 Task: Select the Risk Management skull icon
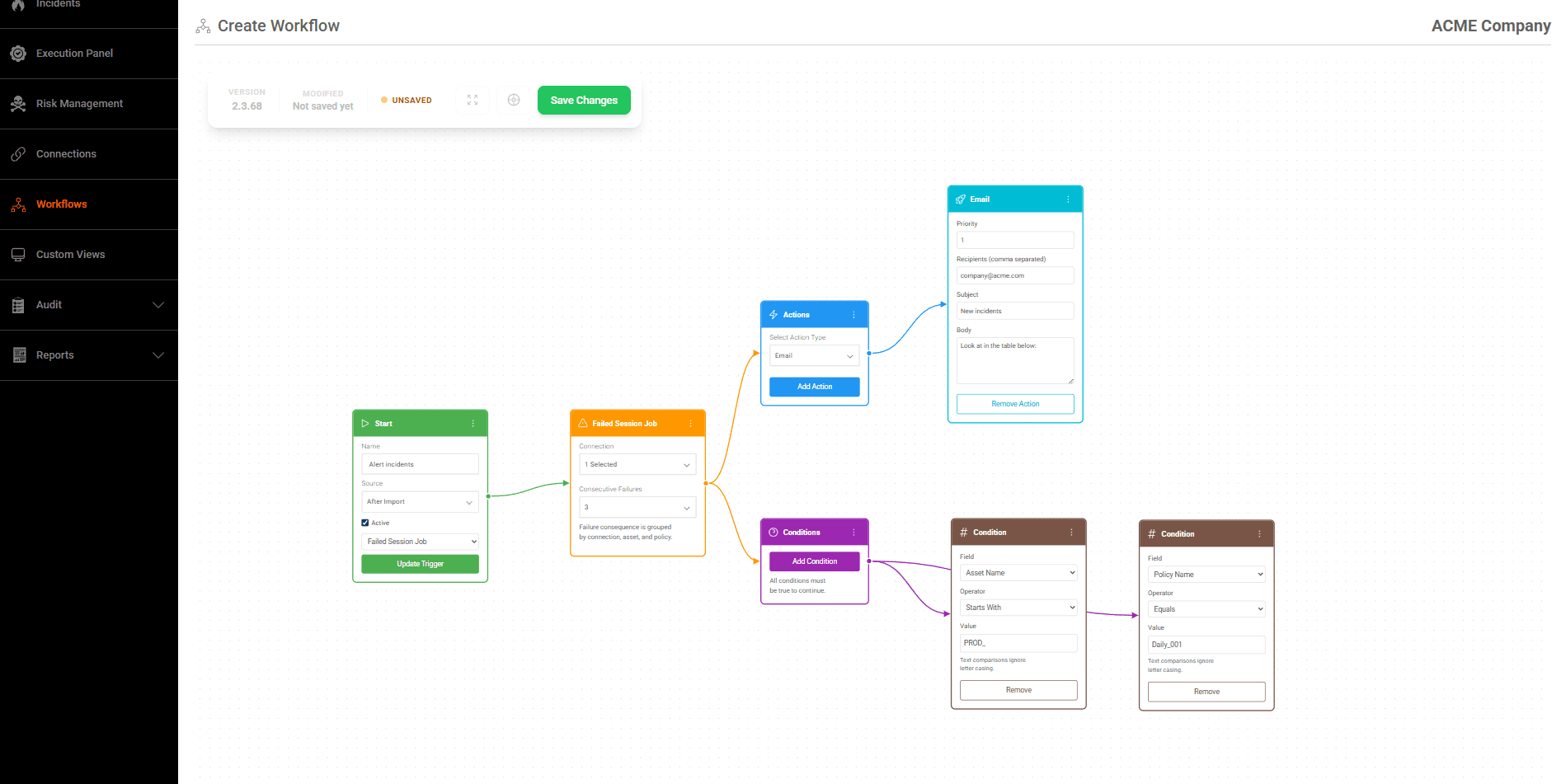tap(18, 103)
